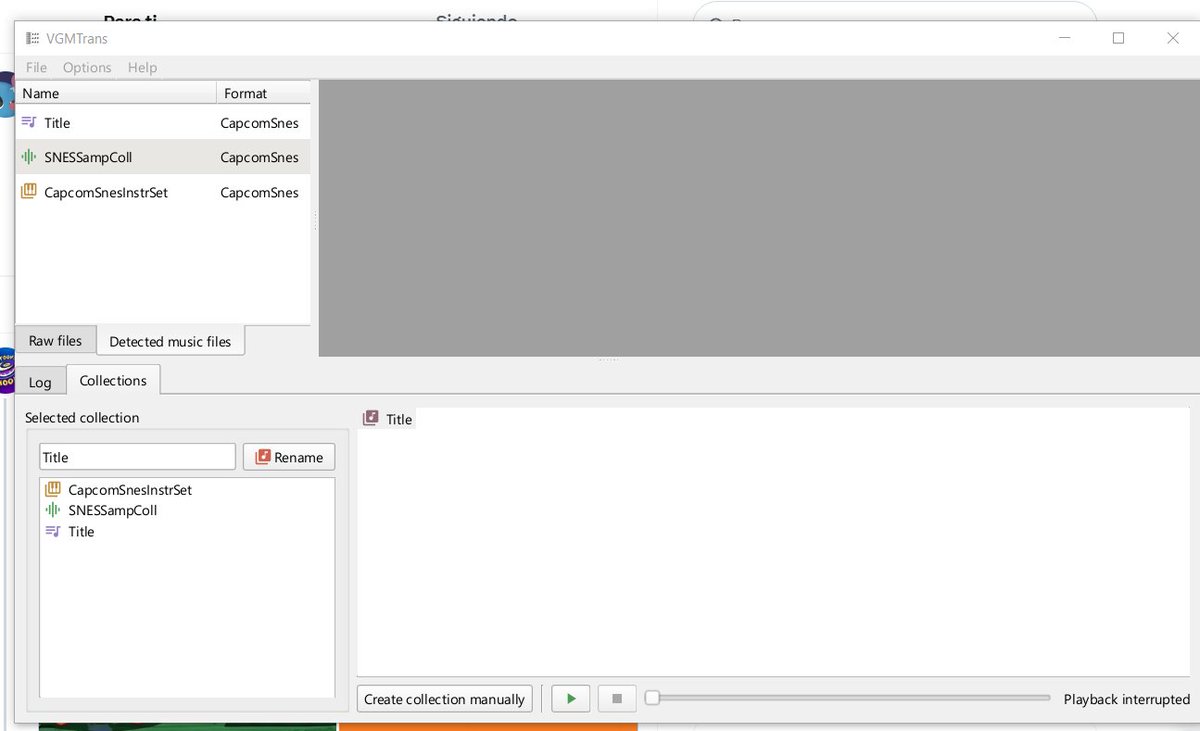The image size is (1200, 731).
Task: Open the Options menu
Action: 87,67
